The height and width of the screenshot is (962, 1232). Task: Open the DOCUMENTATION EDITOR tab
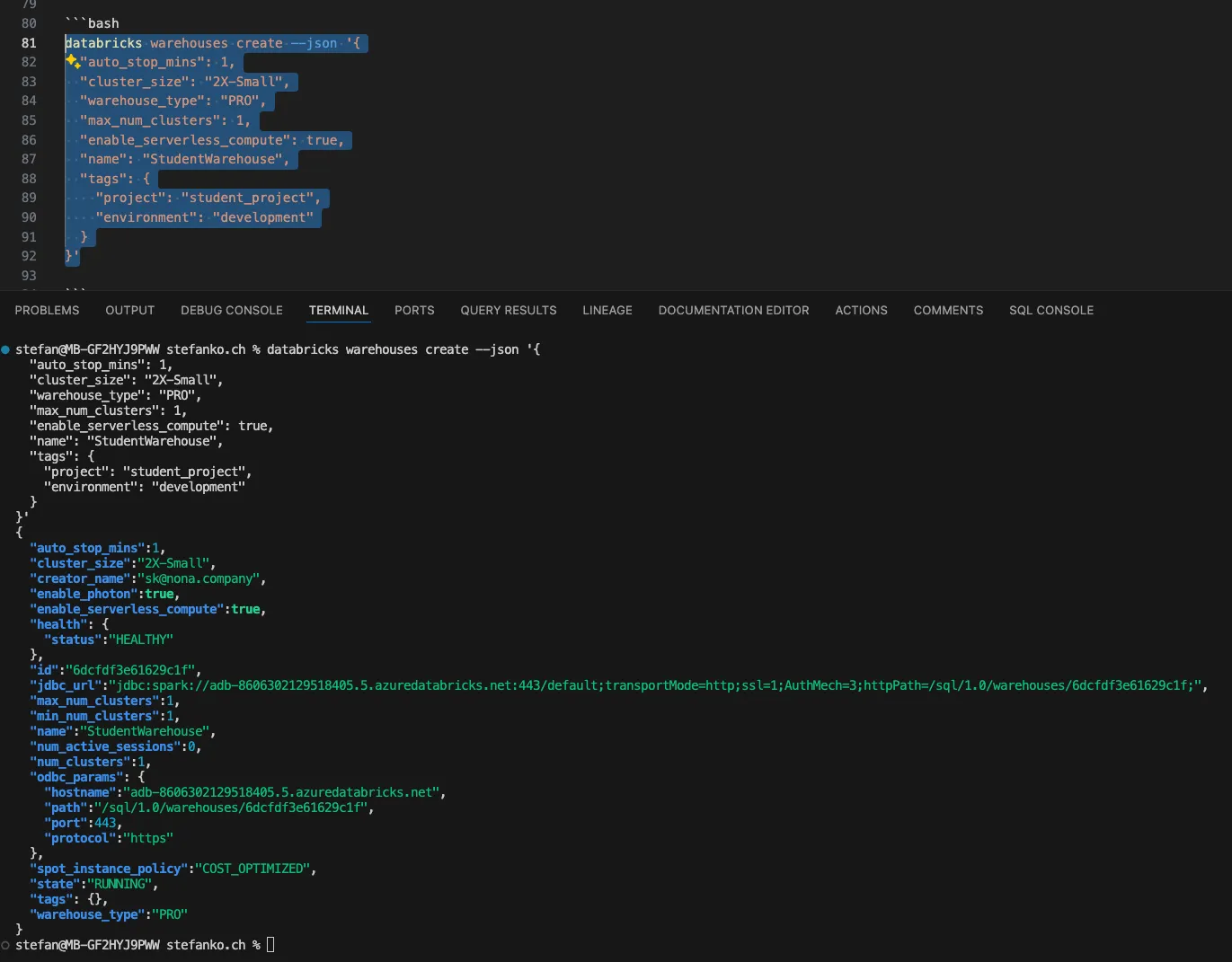click(733, 310)
